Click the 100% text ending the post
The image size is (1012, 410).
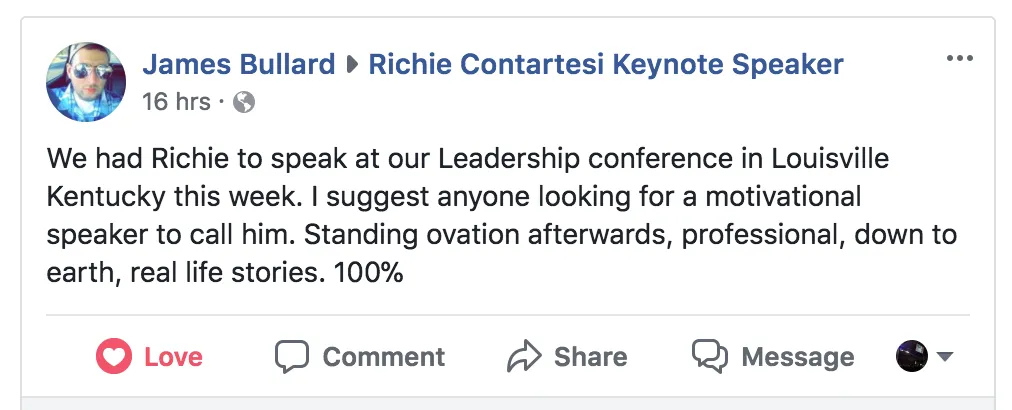coord(369,274)
